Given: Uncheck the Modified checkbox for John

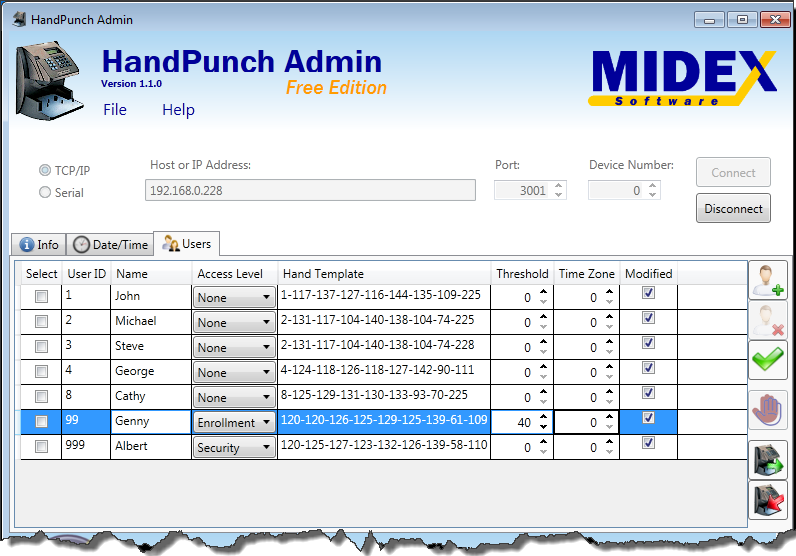Looking at the screenshot, I should coord(648,292).
